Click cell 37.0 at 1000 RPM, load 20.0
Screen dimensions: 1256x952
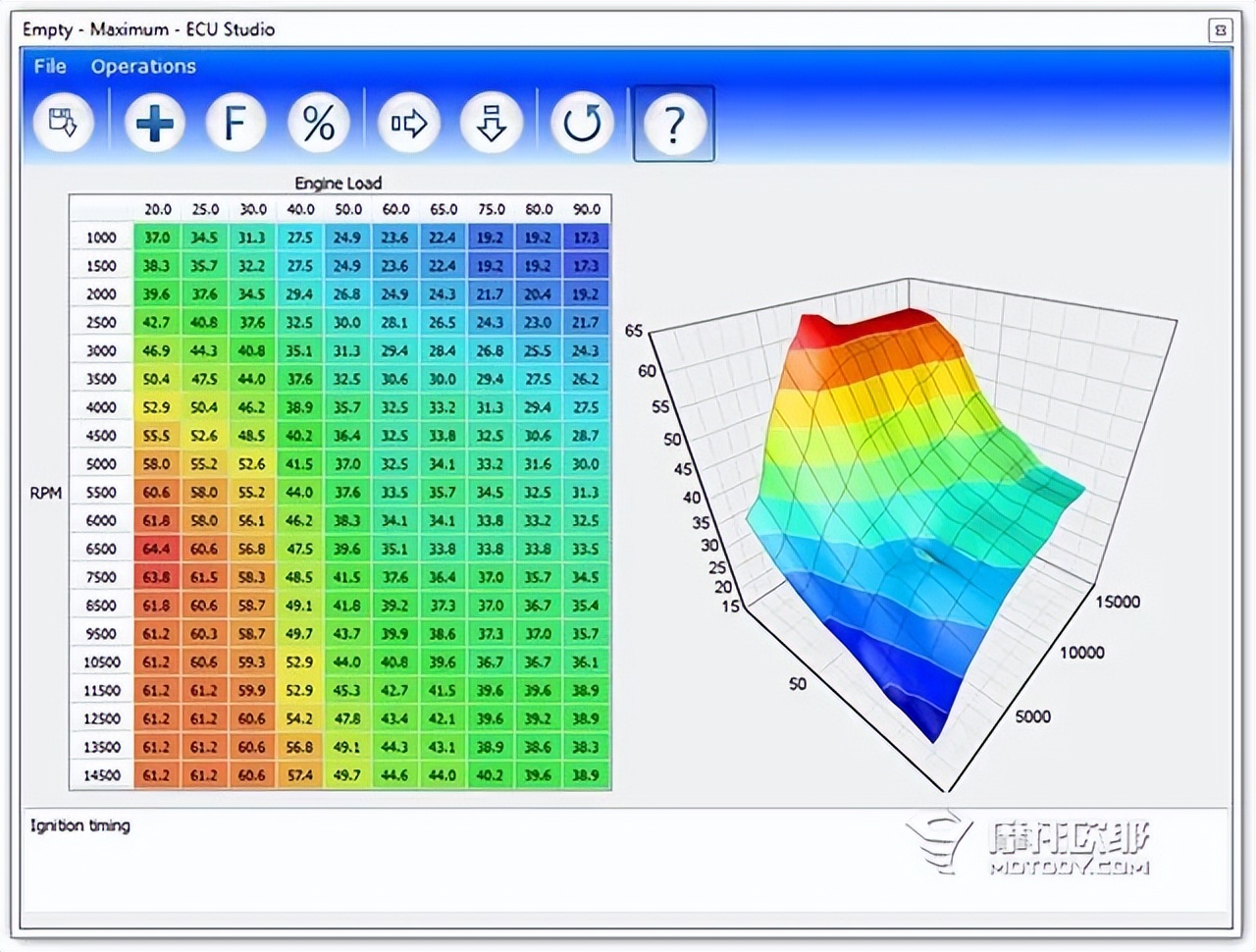click(x=156, y=238)
